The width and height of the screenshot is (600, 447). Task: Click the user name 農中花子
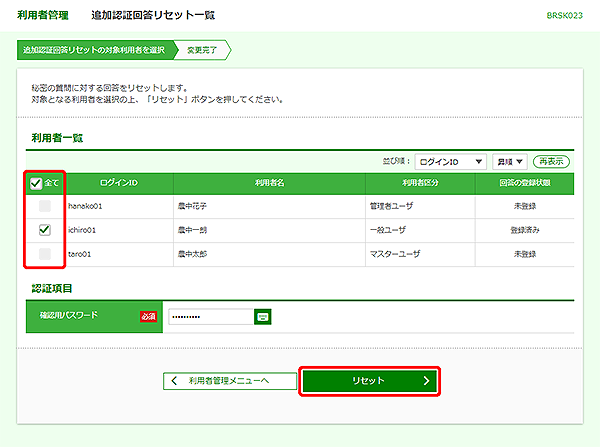pyautogui.click(x=192, y=206)
